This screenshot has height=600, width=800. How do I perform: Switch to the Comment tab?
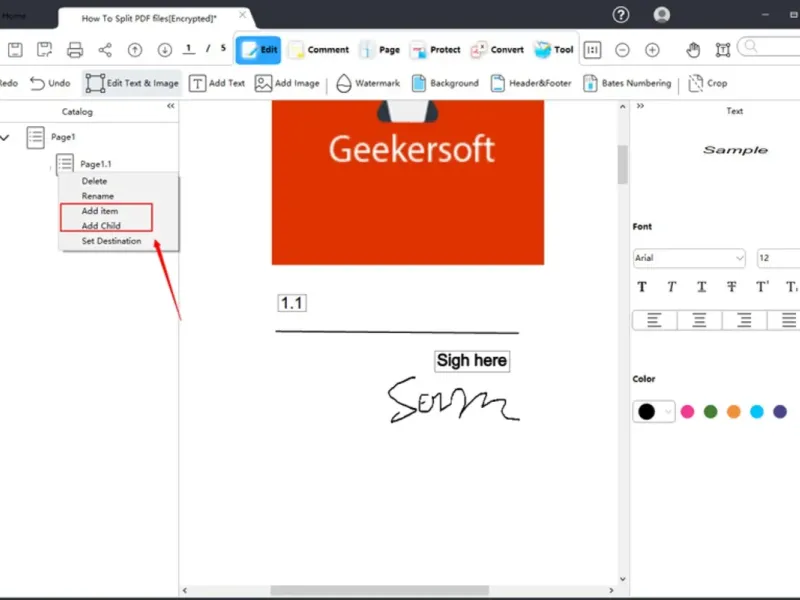click(x=319, y=49)
